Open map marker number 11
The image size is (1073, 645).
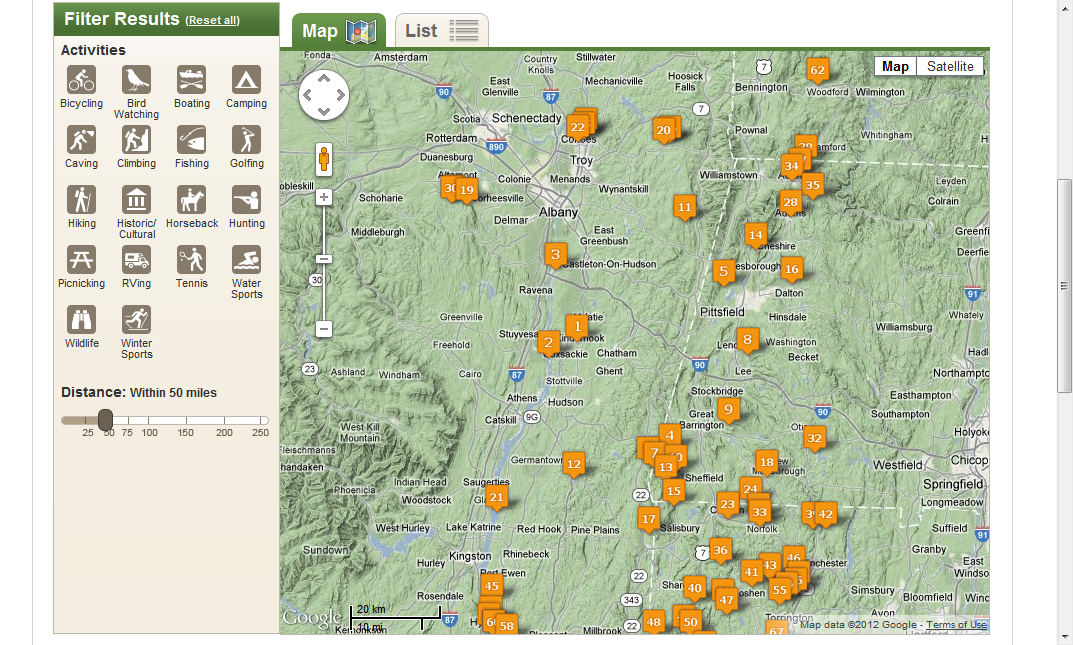(684, 208)
